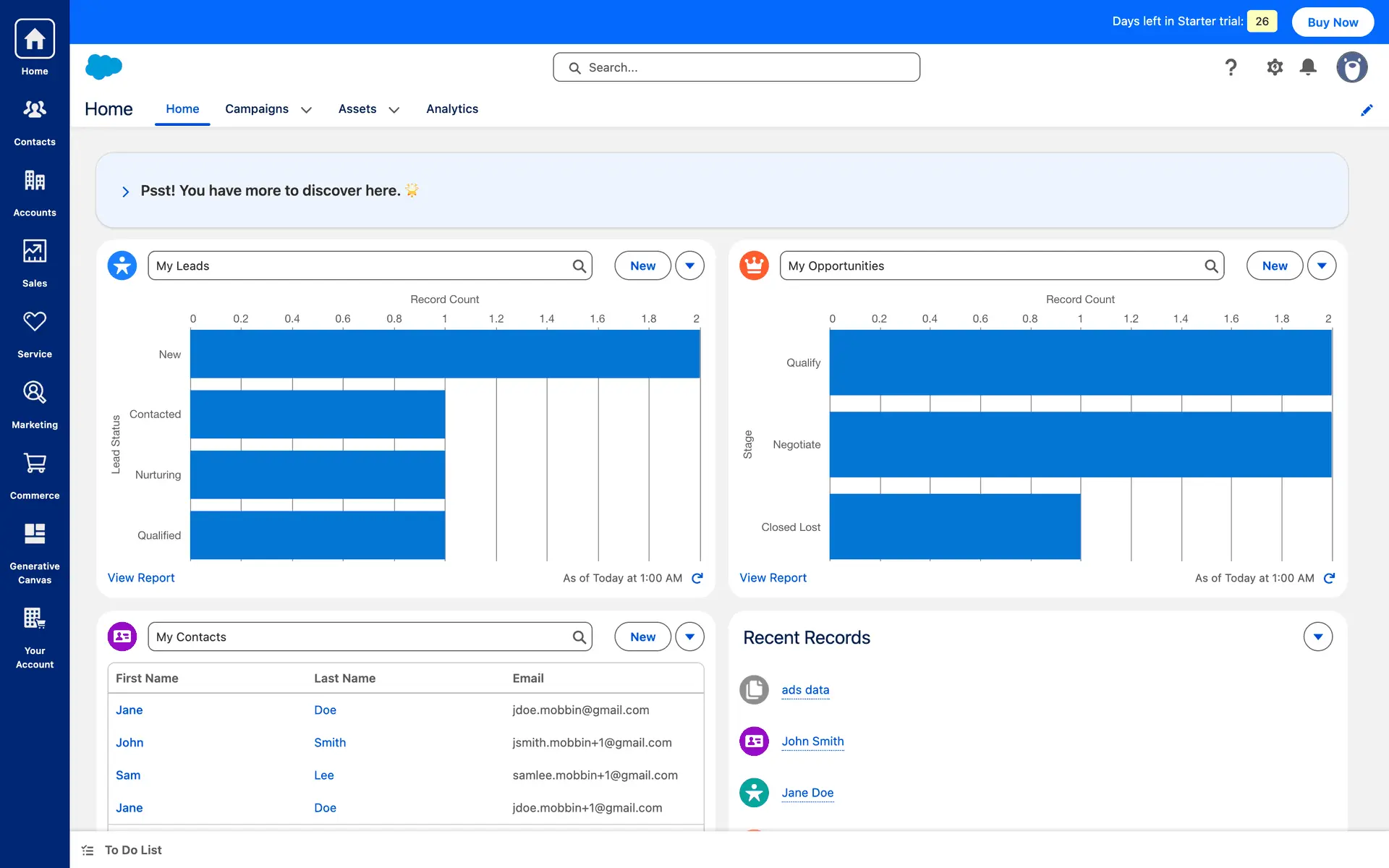This screenshot has width=1389, height=868.
Task: Switch to the Analytics tab
Action: click(x=451, y=109)
